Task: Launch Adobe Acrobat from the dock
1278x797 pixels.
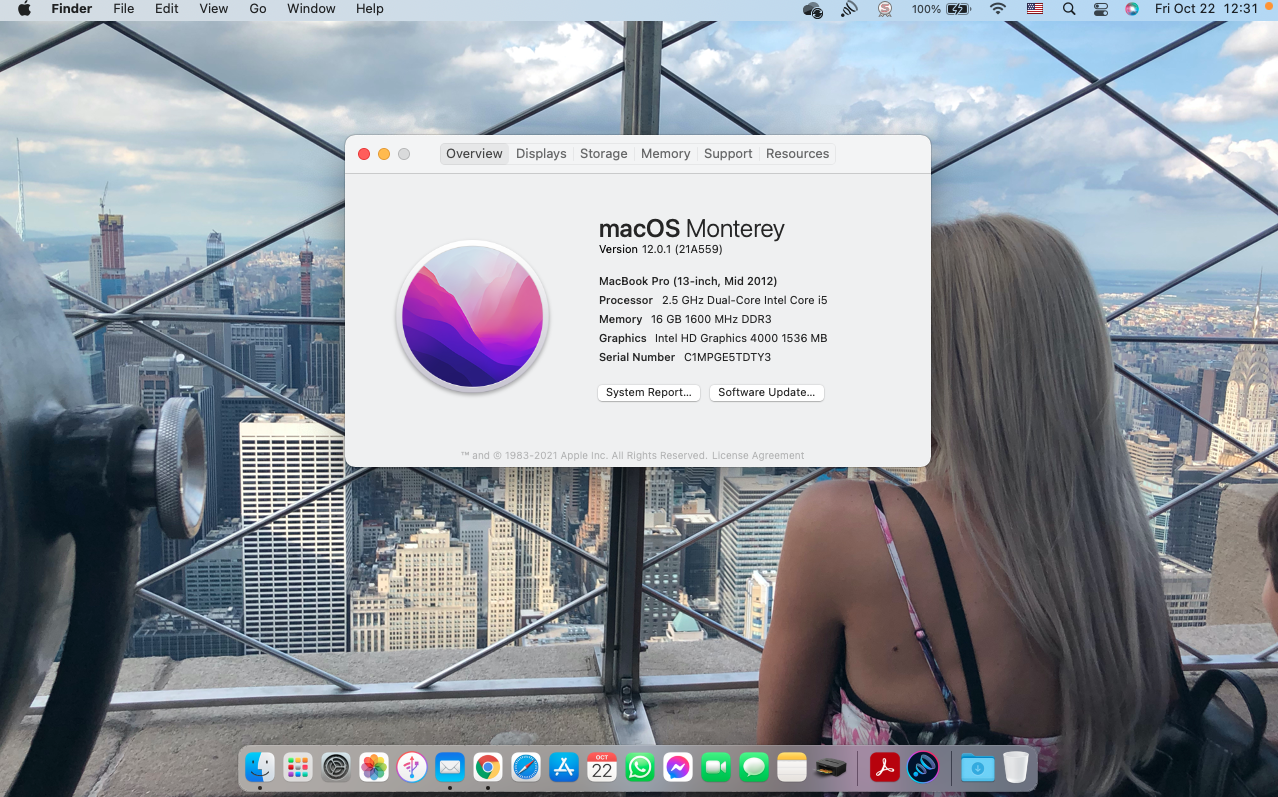Action: tap(884, 767)
